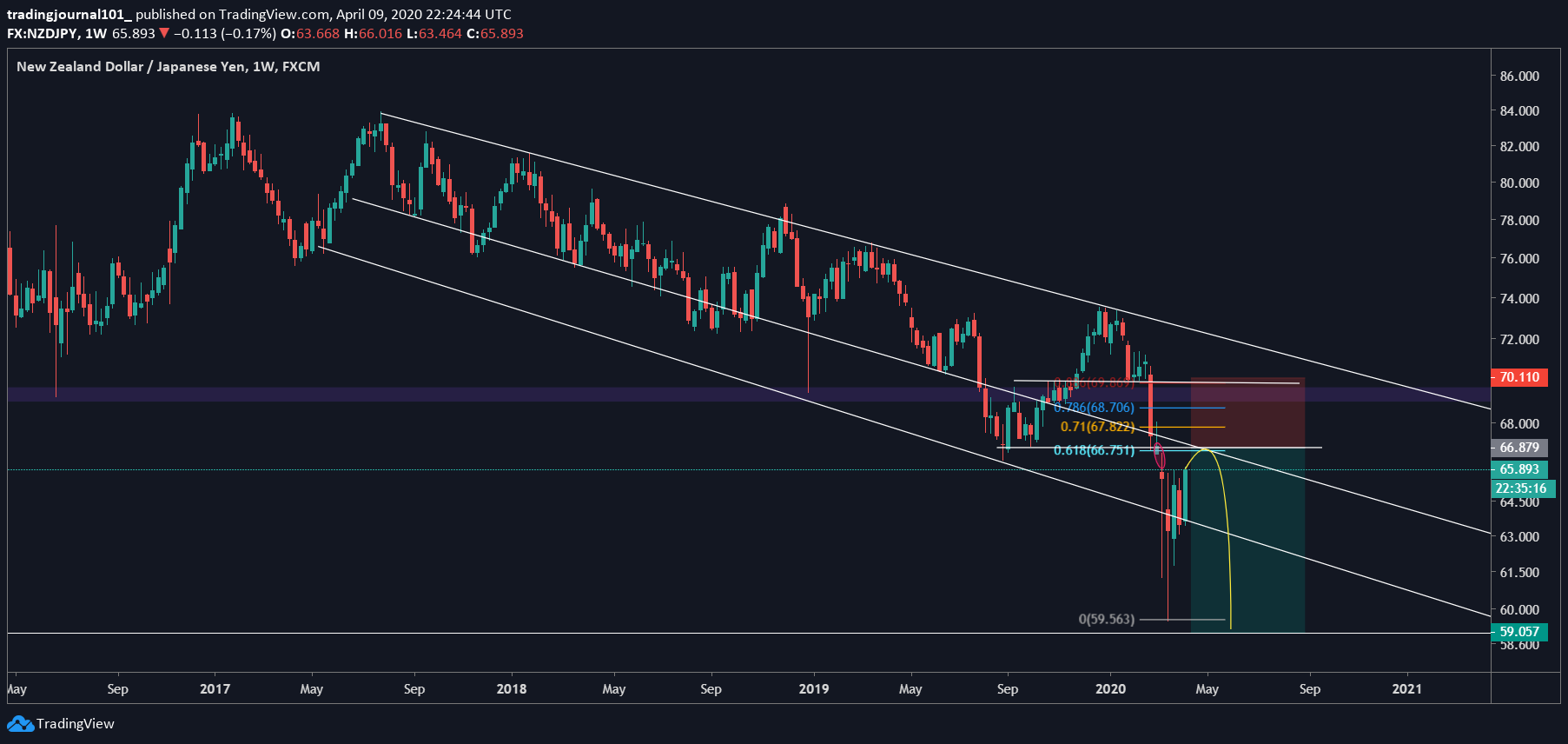This screenshot has width=1568, height=744.
Task: Click the 80.000 price axis label
Action: tap(1519, 183)
